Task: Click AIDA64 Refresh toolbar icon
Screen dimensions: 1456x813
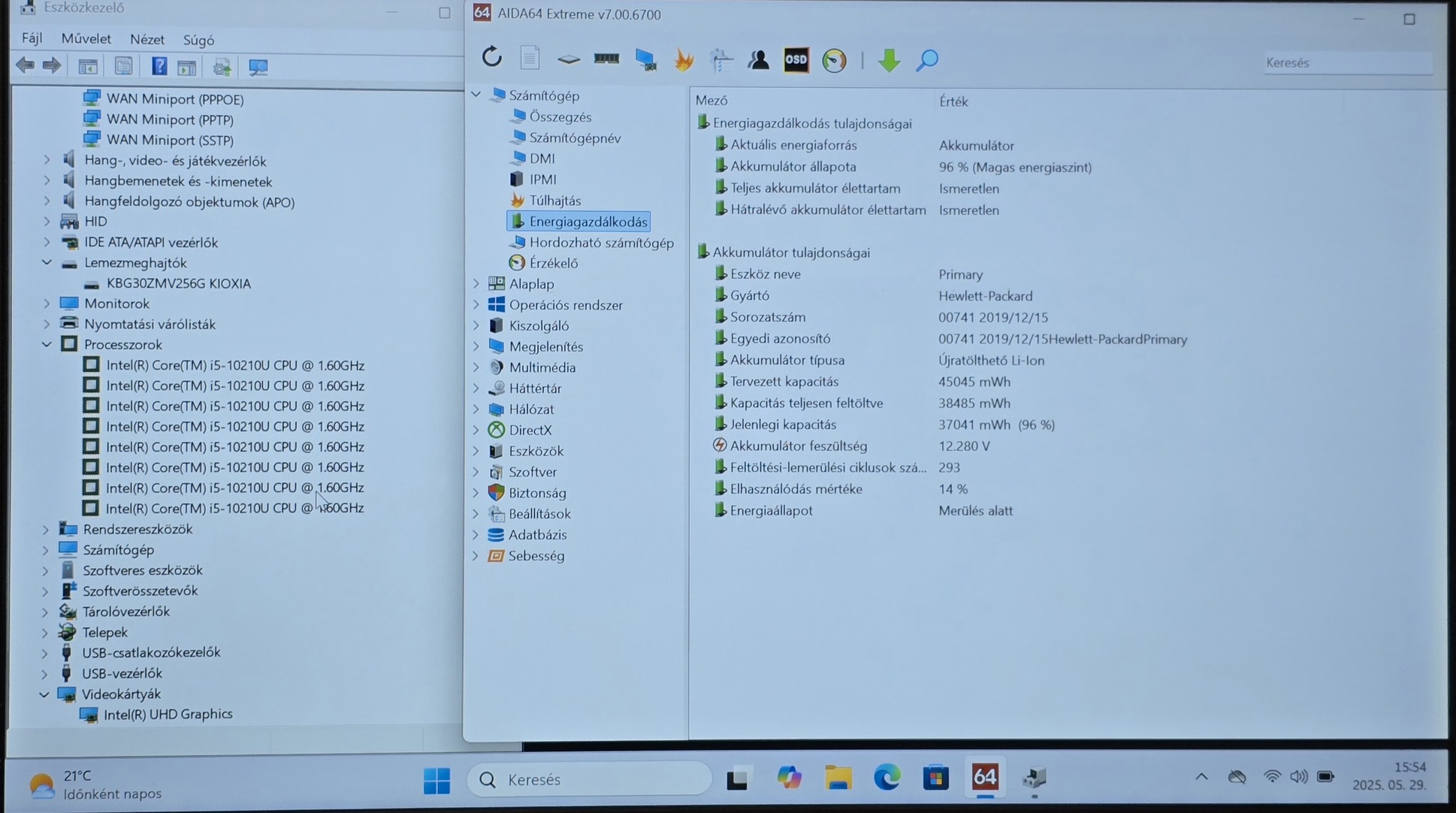Action: point(491,57)
